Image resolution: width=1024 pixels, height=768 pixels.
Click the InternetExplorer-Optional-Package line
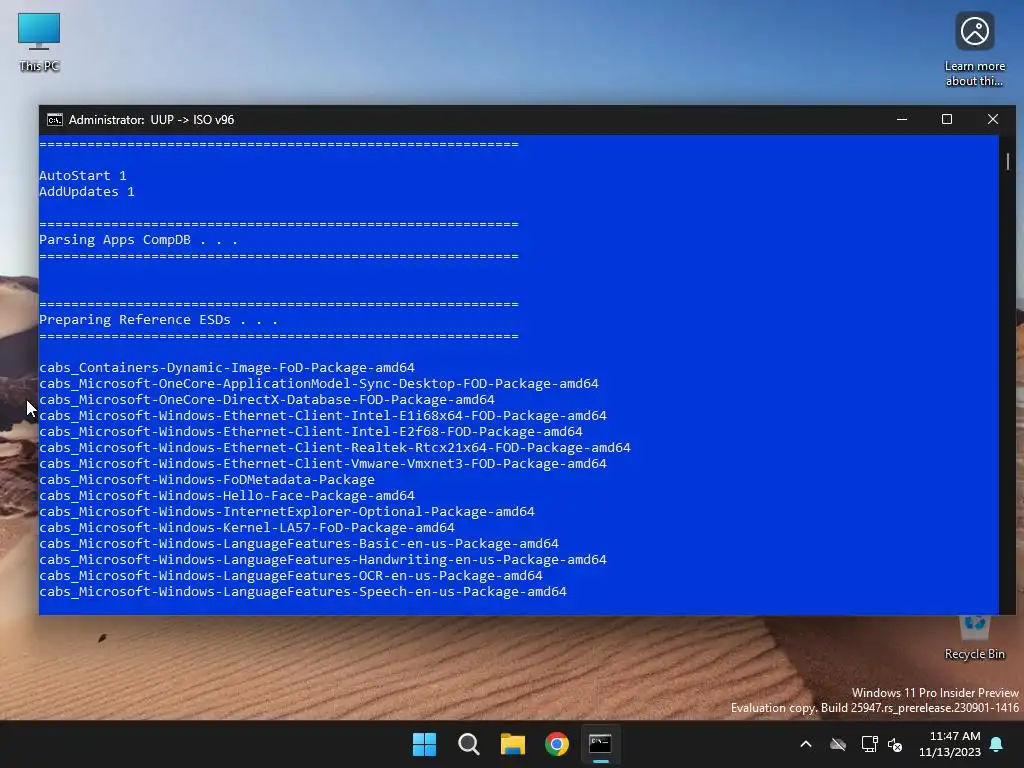point(287,512)
